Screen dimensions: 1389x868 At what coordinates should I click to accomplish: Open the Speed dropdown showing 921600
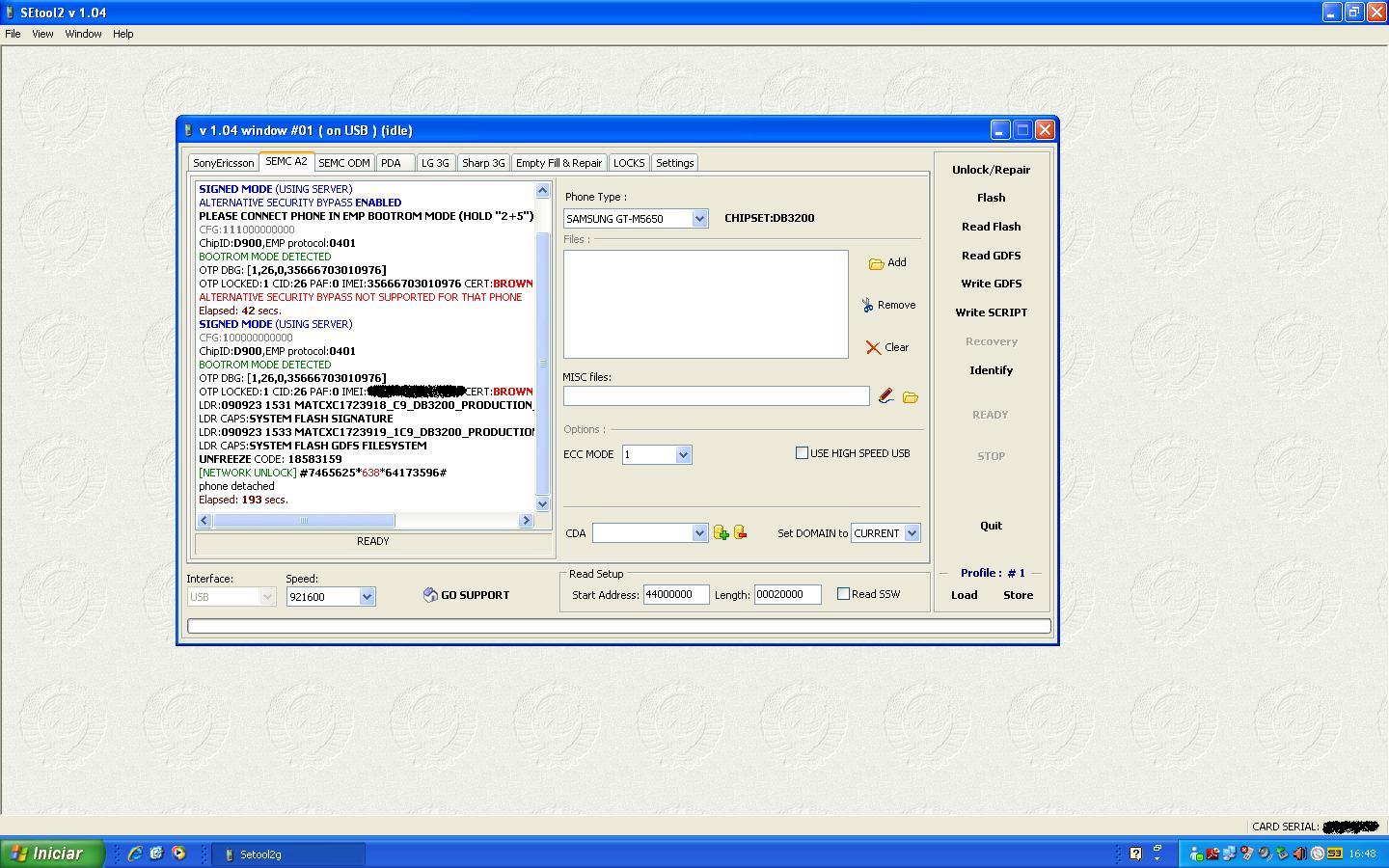(x=367, y=597)
